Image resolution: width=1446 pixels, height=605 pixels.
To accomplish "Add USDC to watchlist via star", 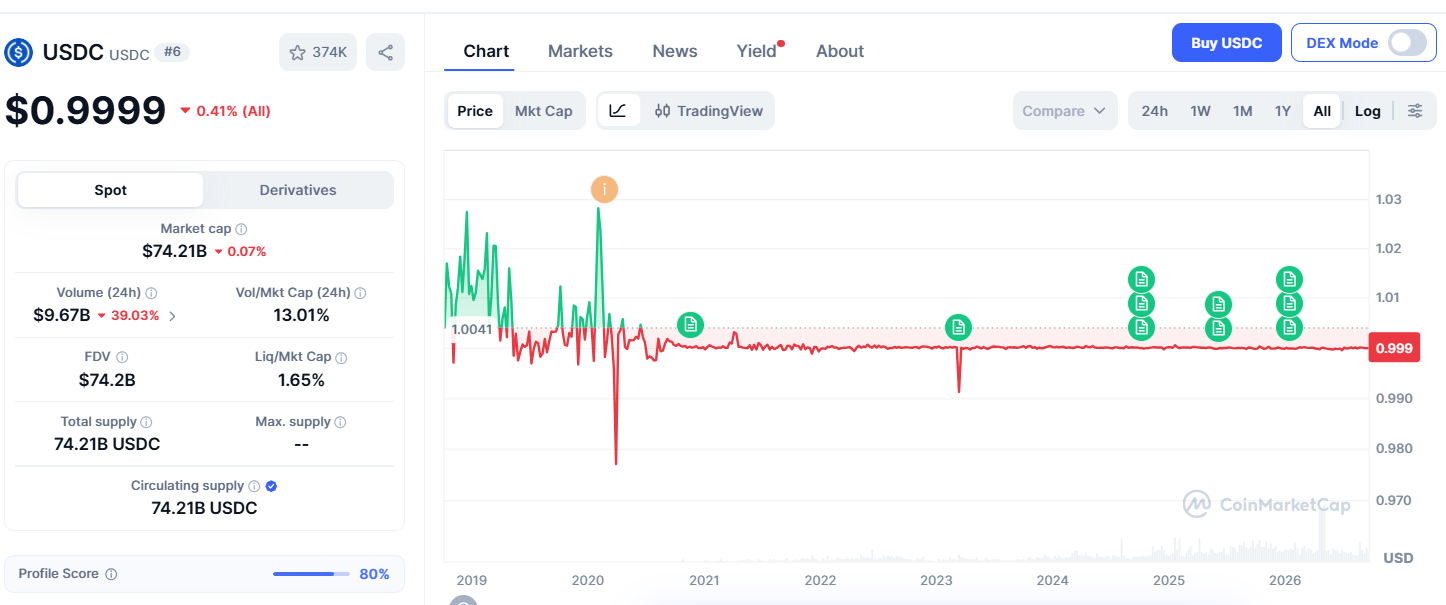I will point(318,52).
